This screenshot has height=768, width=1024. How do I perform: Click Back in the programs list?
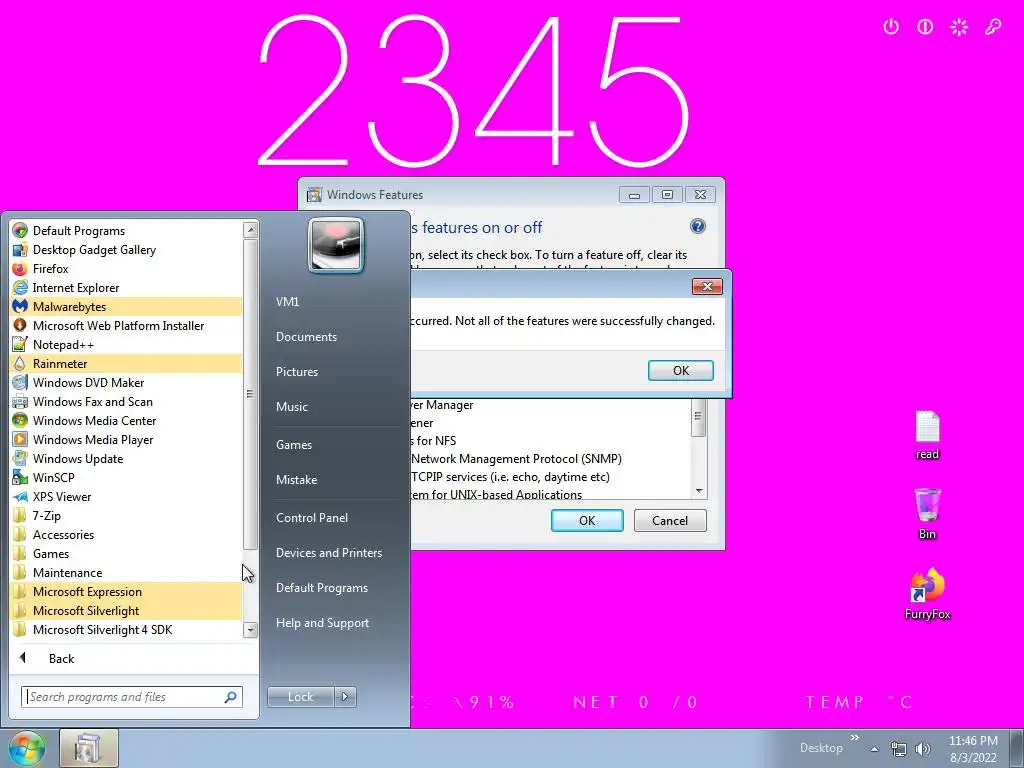pyautogui.click(x=61, y=658)
